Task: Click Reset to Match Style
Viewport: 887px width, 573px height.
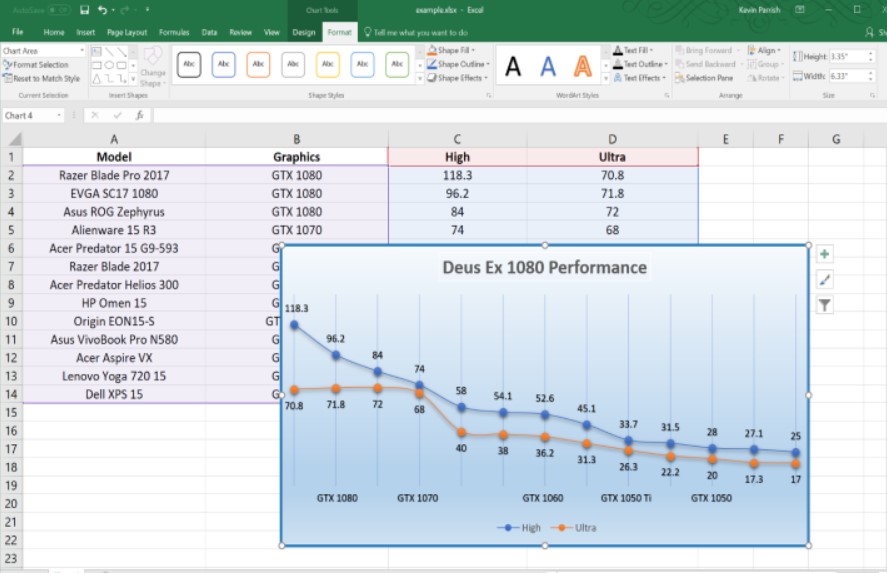Action: 41,78
